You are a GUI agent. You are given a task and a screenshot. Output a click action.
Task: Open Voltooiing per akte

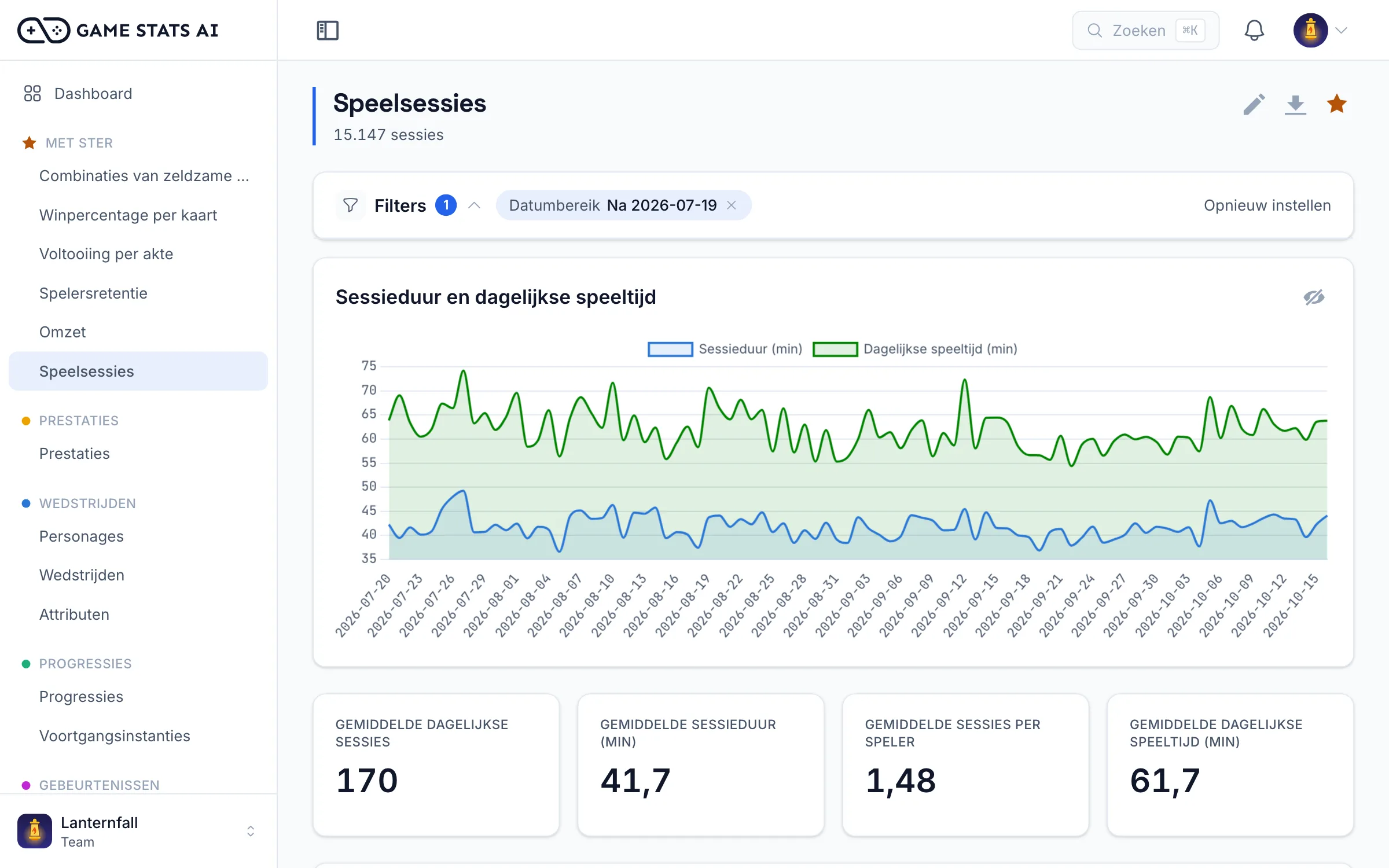138,254
